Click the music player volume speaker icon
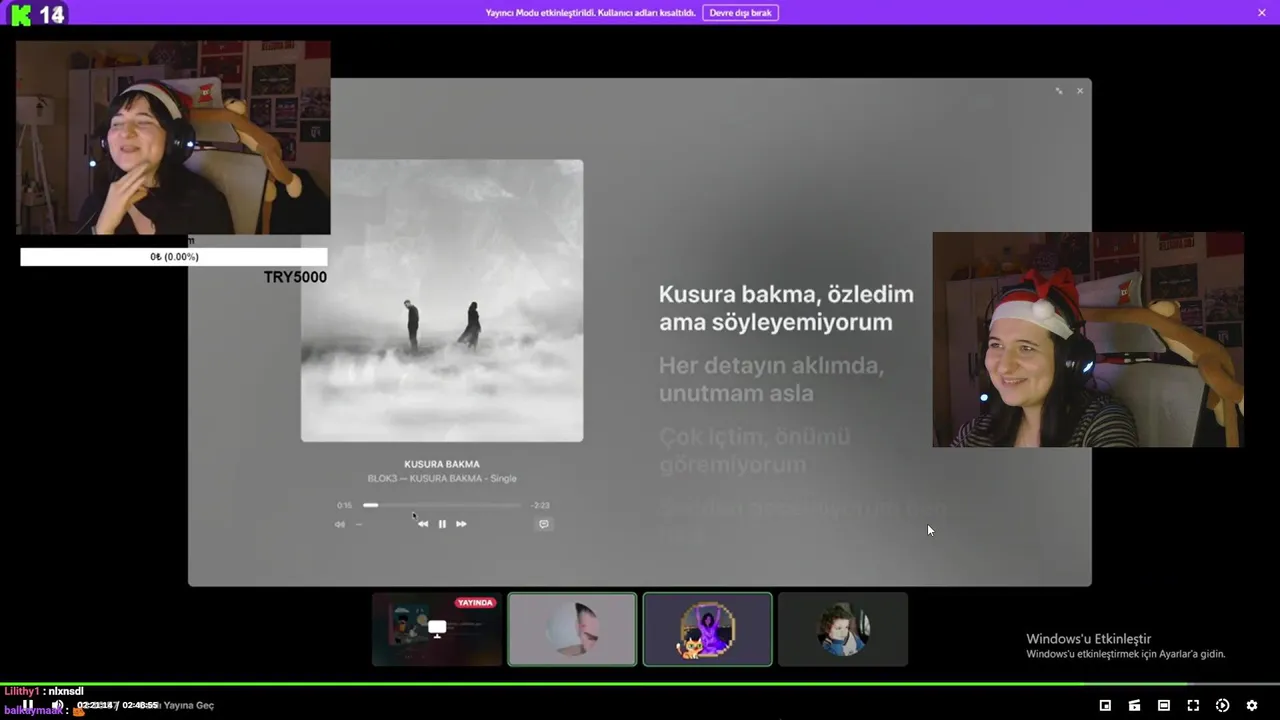Image resolution: width=1280 pixels, height=720 pixels. (x=340, y=524)
